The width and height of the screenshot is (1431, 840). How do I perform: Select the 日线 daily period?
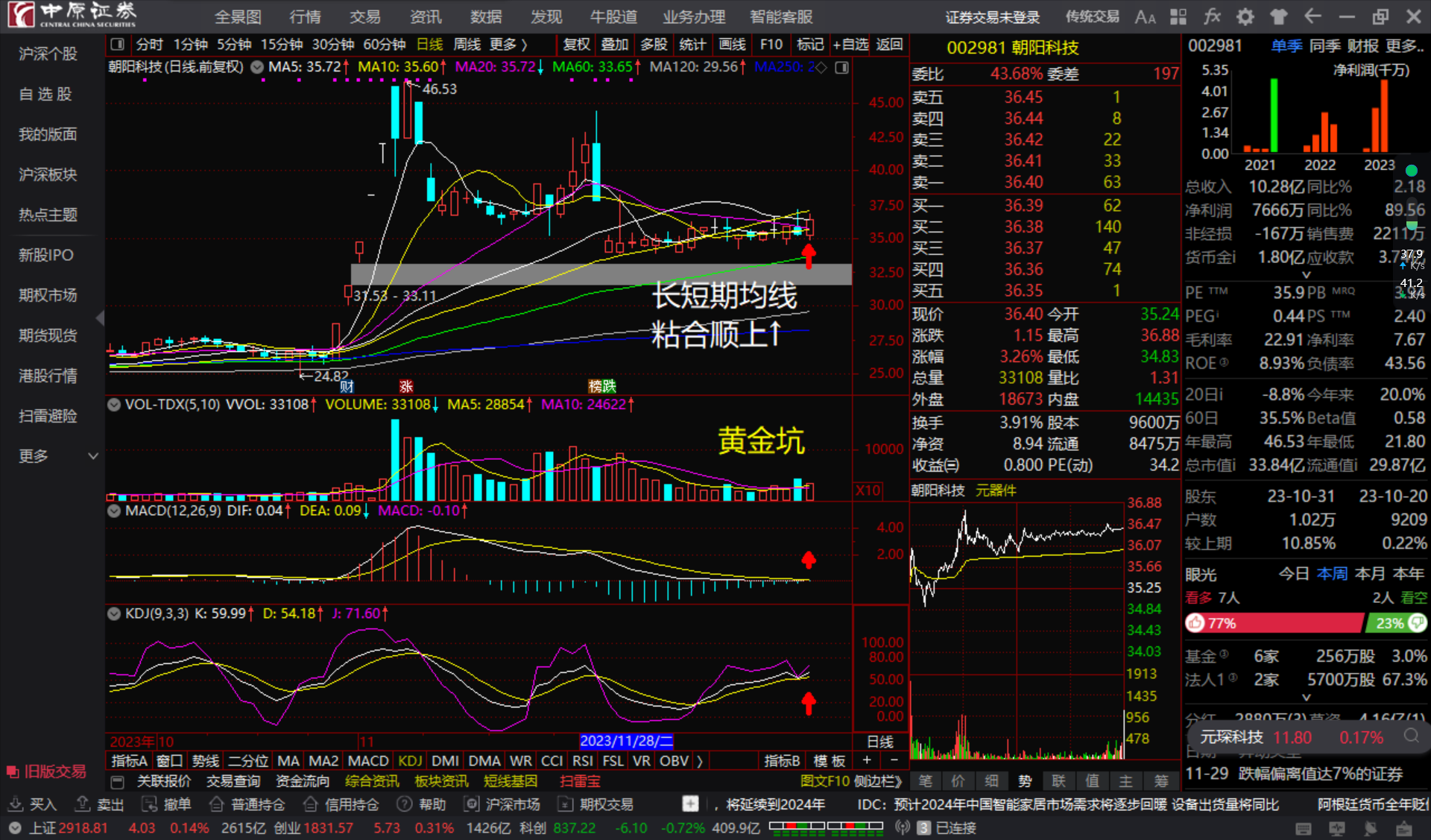(429, 45)
